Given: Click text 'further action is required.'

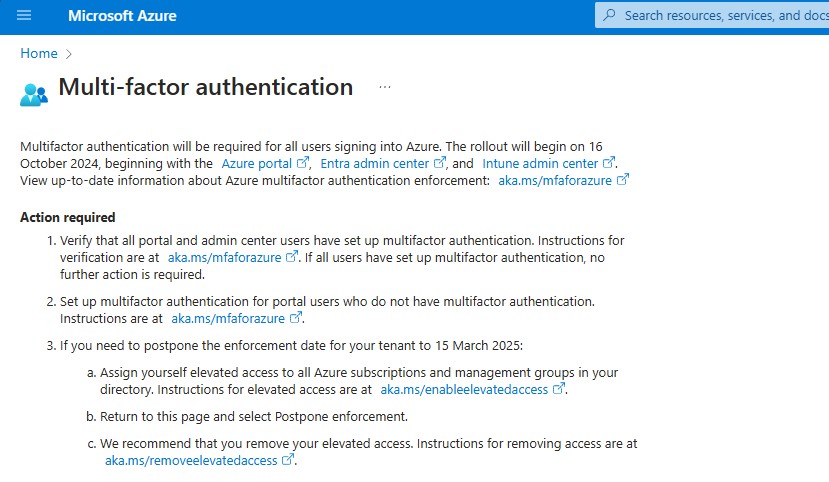Looking at the screenshot, I should pyautogui.click(x=132, y=275).
